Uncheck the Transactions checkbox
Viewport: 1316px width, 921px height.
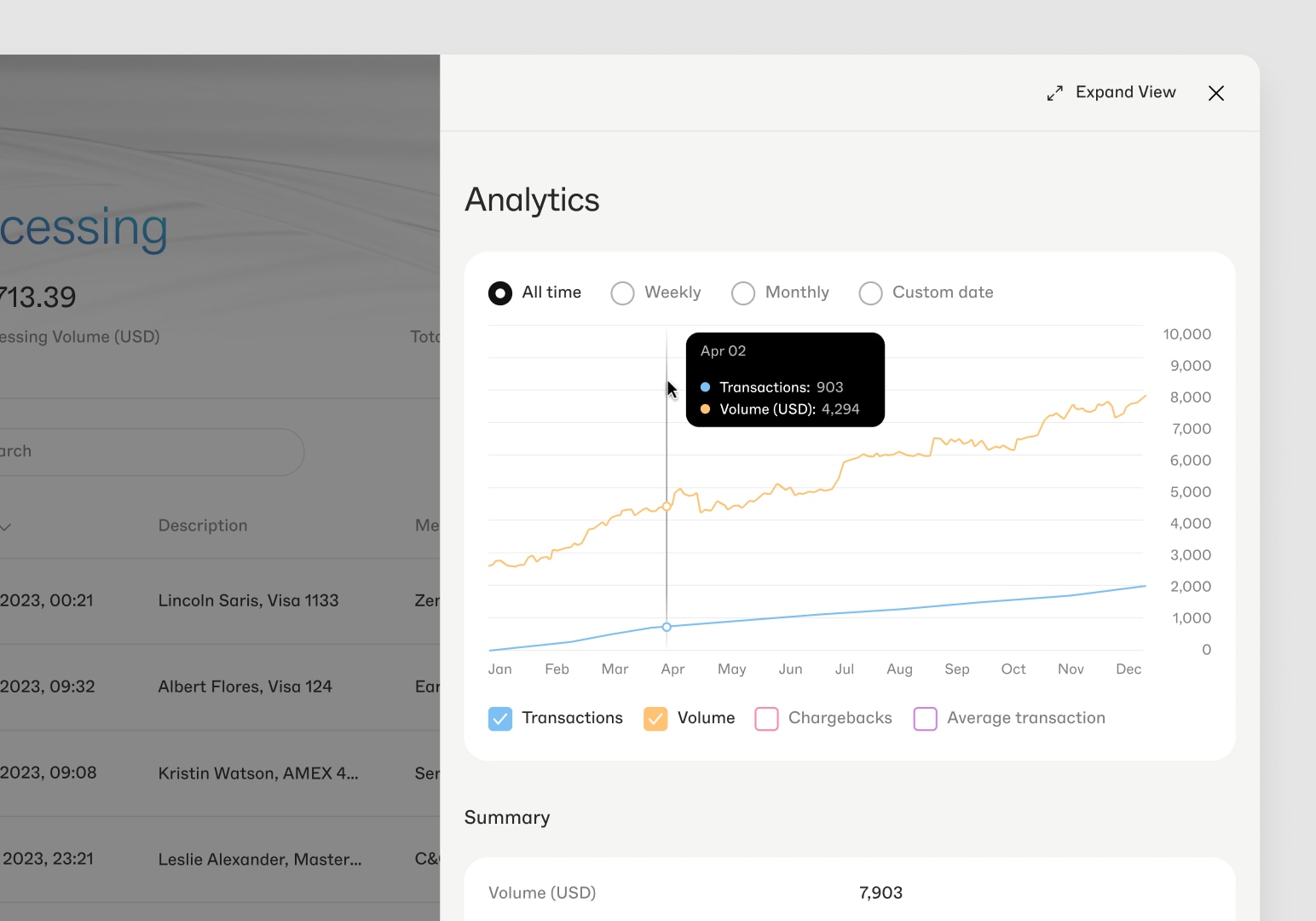click(500, 719)
